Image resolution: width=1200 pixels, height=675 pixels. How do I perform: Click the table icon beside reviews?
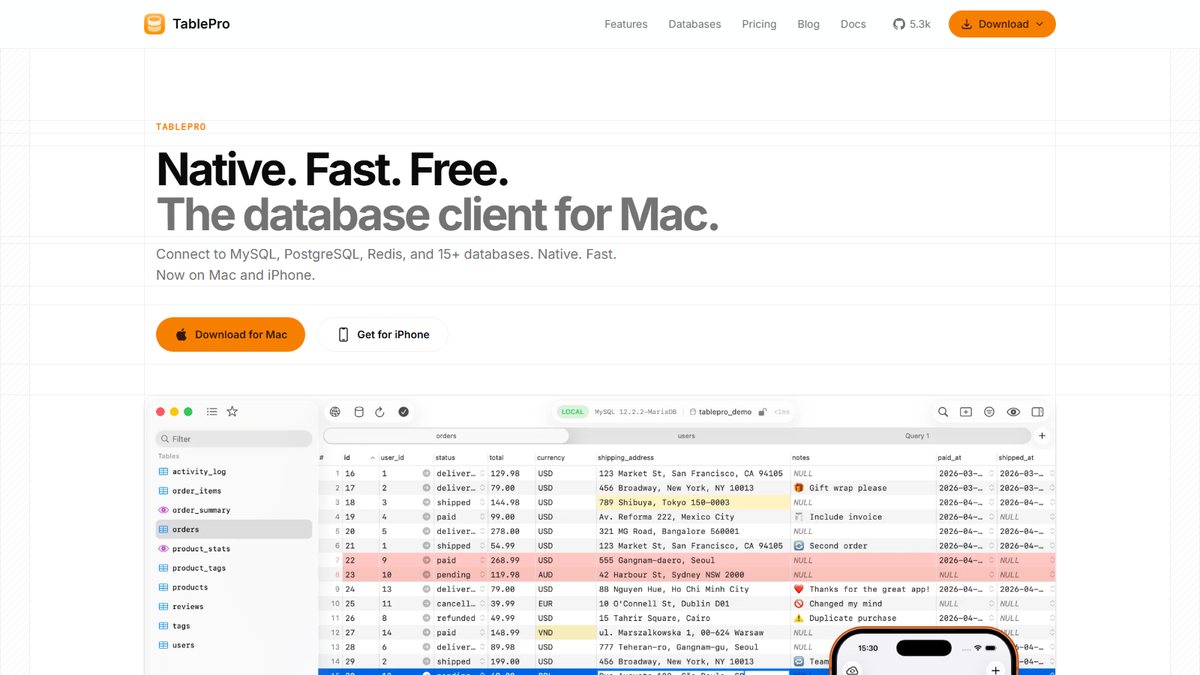[163, 606]
